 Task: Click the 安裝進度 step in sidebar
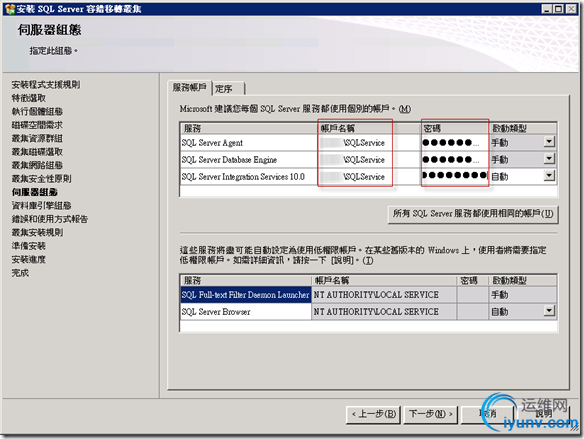pyautogui.click(x=28, y=259)
